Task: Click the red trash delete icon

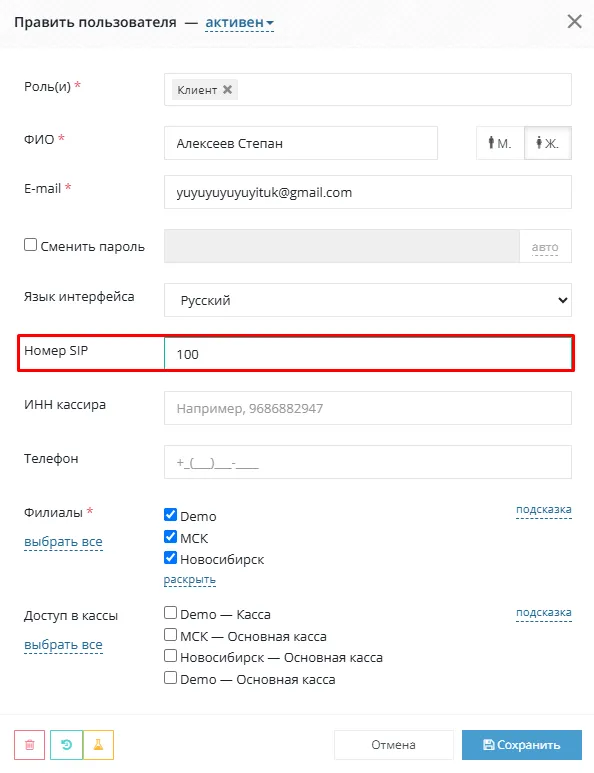Action: (30, 744)
